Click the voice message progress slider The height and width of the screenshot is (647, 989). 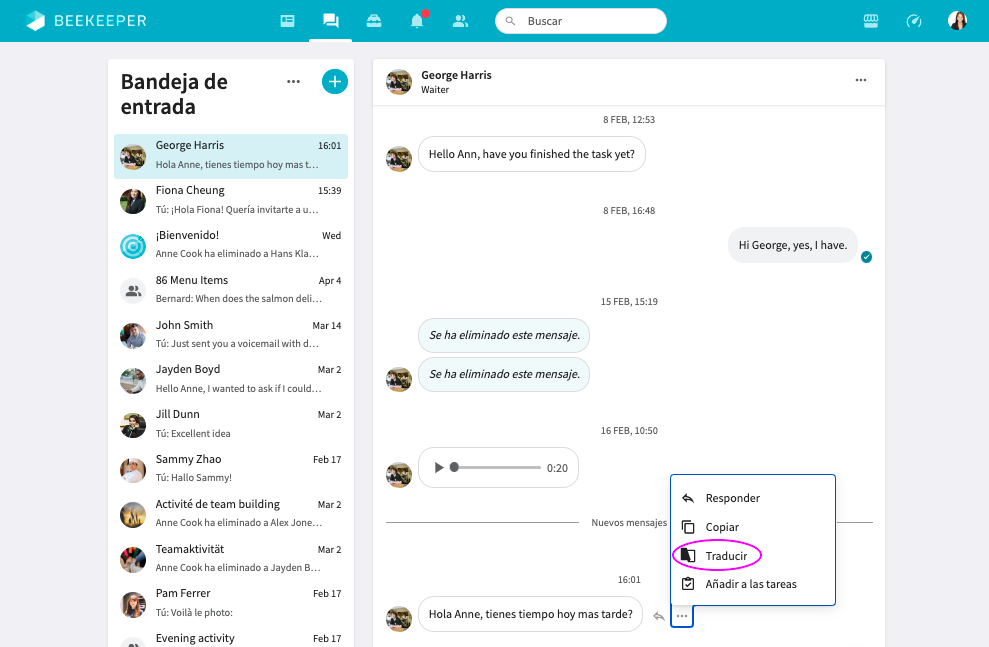pyautogui.click(x=495, y=468)
